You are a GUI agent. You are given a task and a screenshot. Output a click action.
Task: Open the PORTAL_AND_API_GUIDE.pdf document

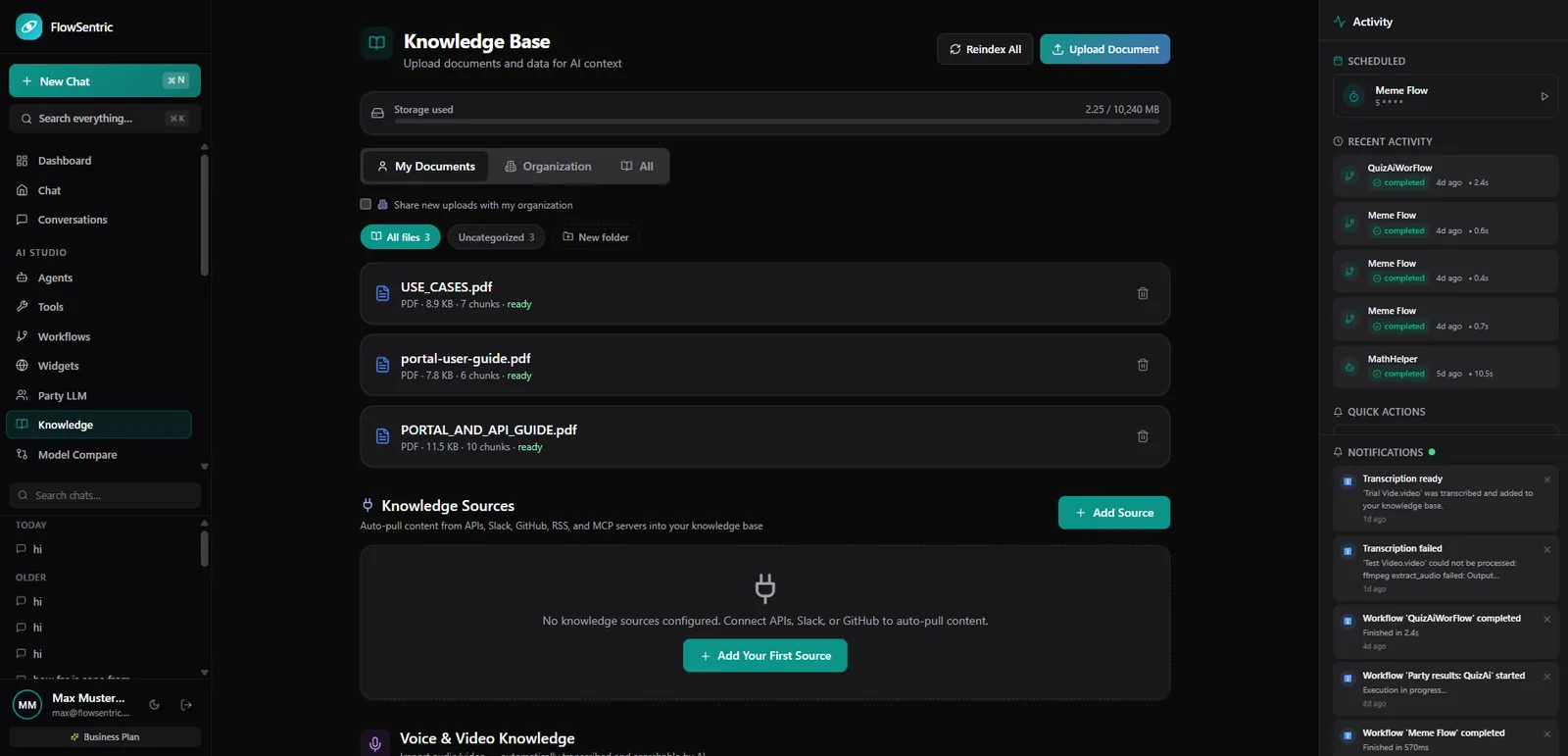(764, 436)
